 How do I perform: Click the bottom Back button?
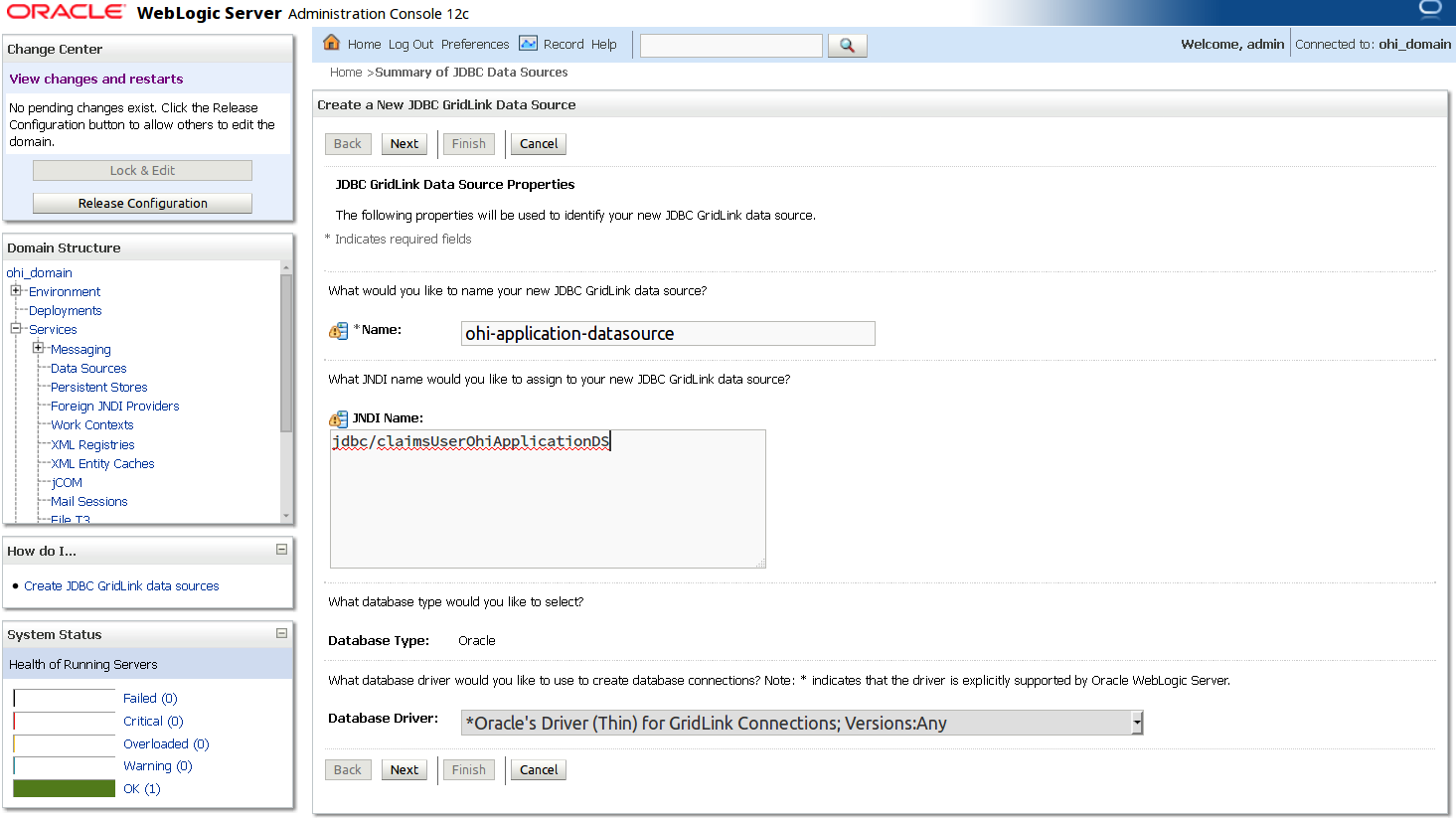point(348,770)
